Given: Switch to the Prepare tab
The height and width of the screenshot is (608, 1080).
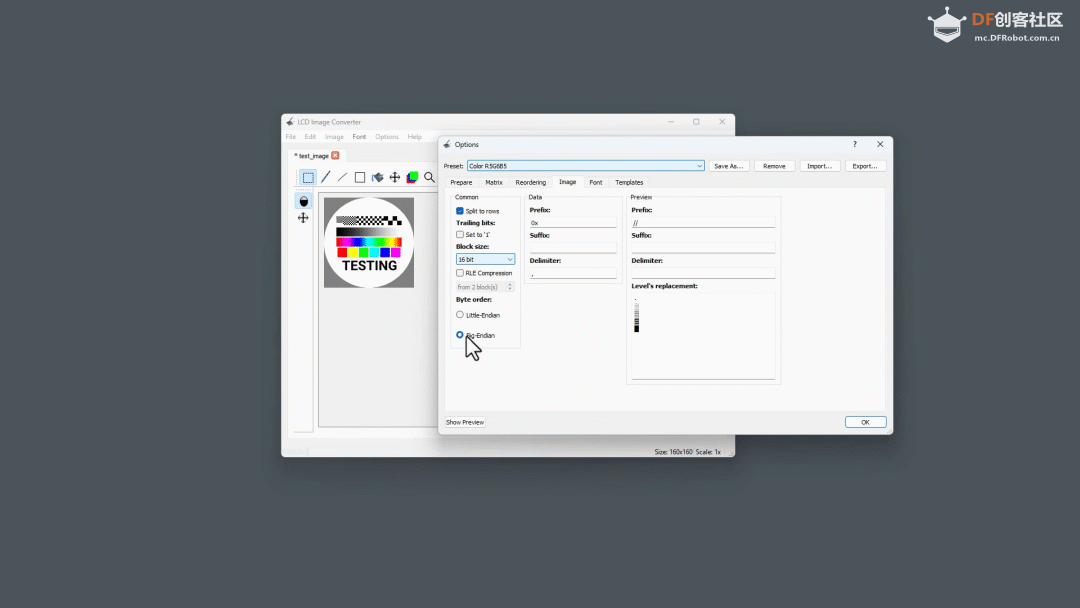Looking at the screenshot, I should click(461, 182).
